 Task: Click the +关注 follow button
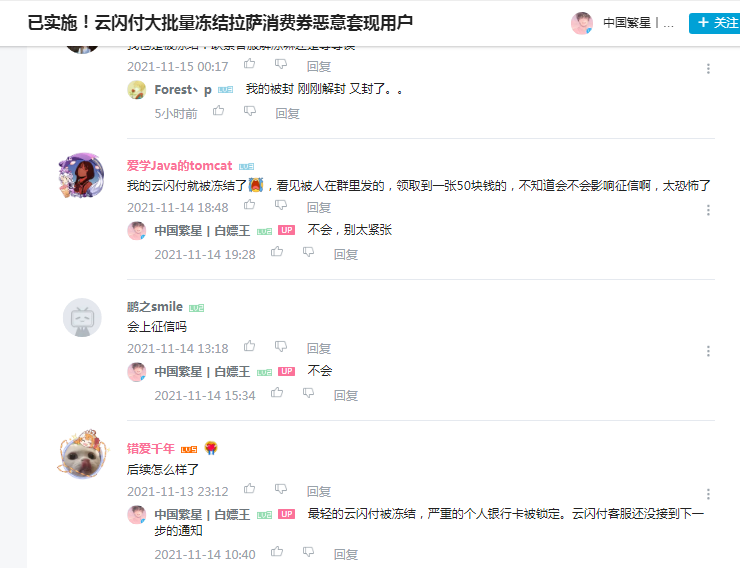click(715, 23)
